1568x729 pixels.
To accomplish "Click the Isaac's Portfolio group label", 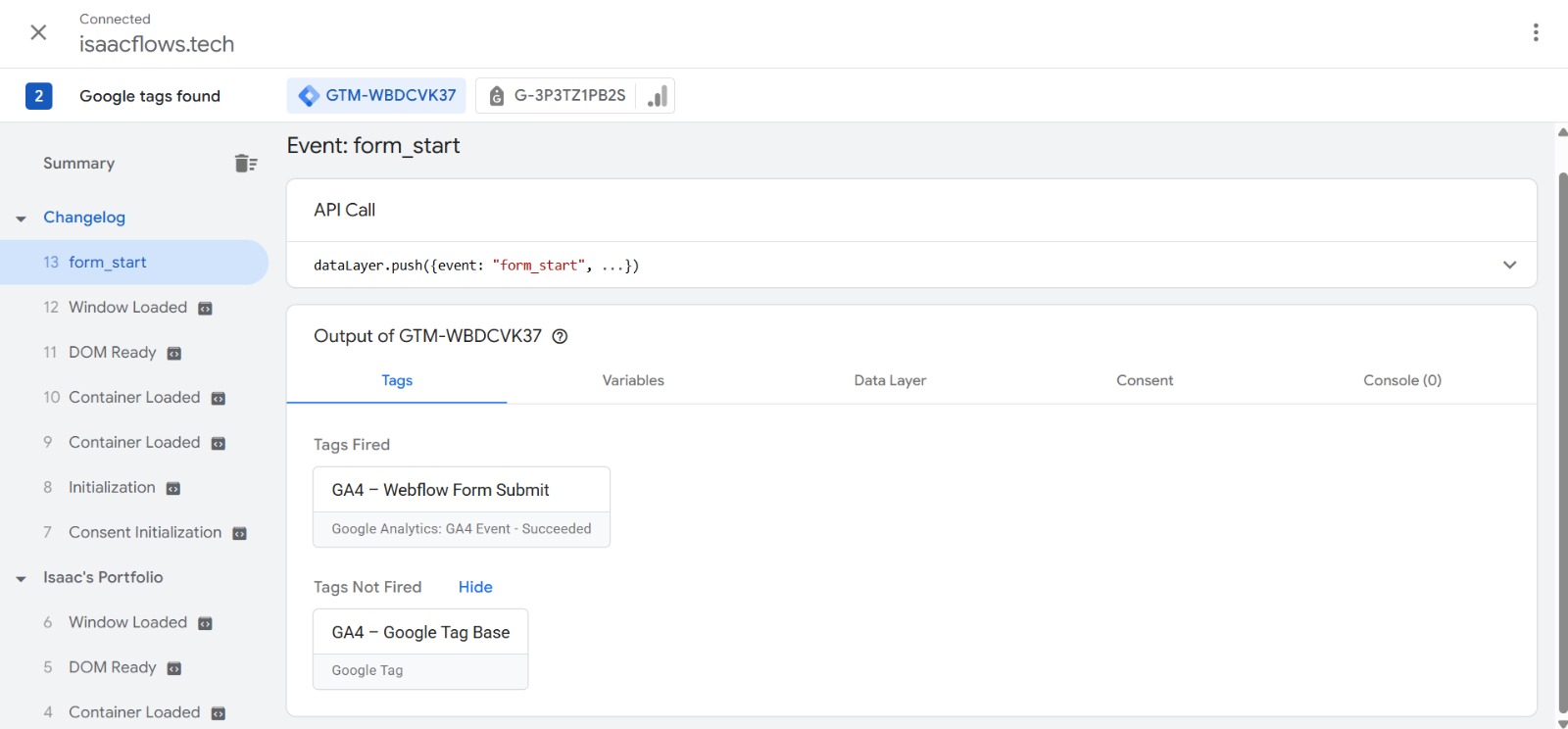I will tap(103, 577).
